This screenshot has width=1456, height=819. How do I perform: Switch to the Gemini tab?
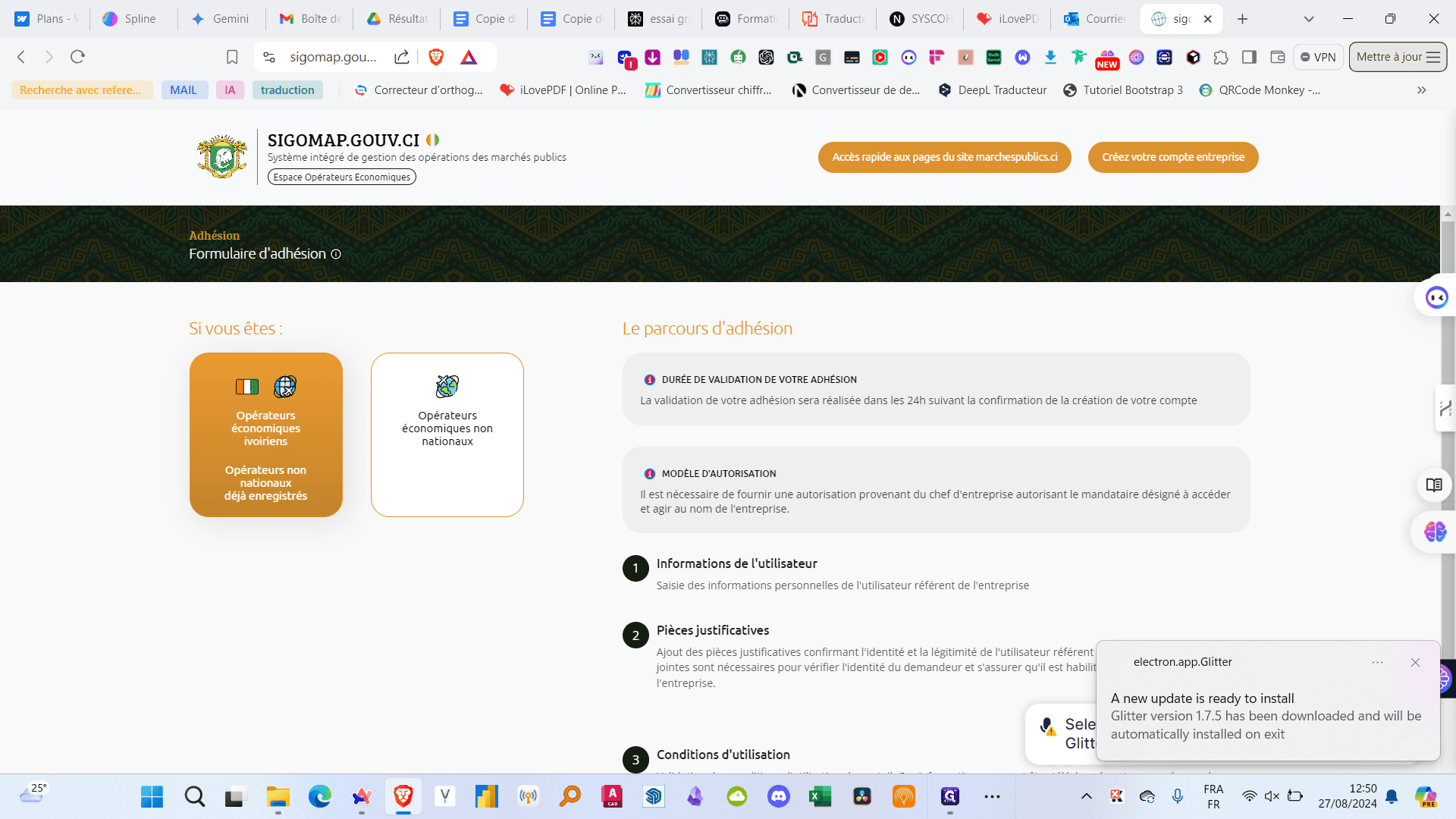click(221, 19)
